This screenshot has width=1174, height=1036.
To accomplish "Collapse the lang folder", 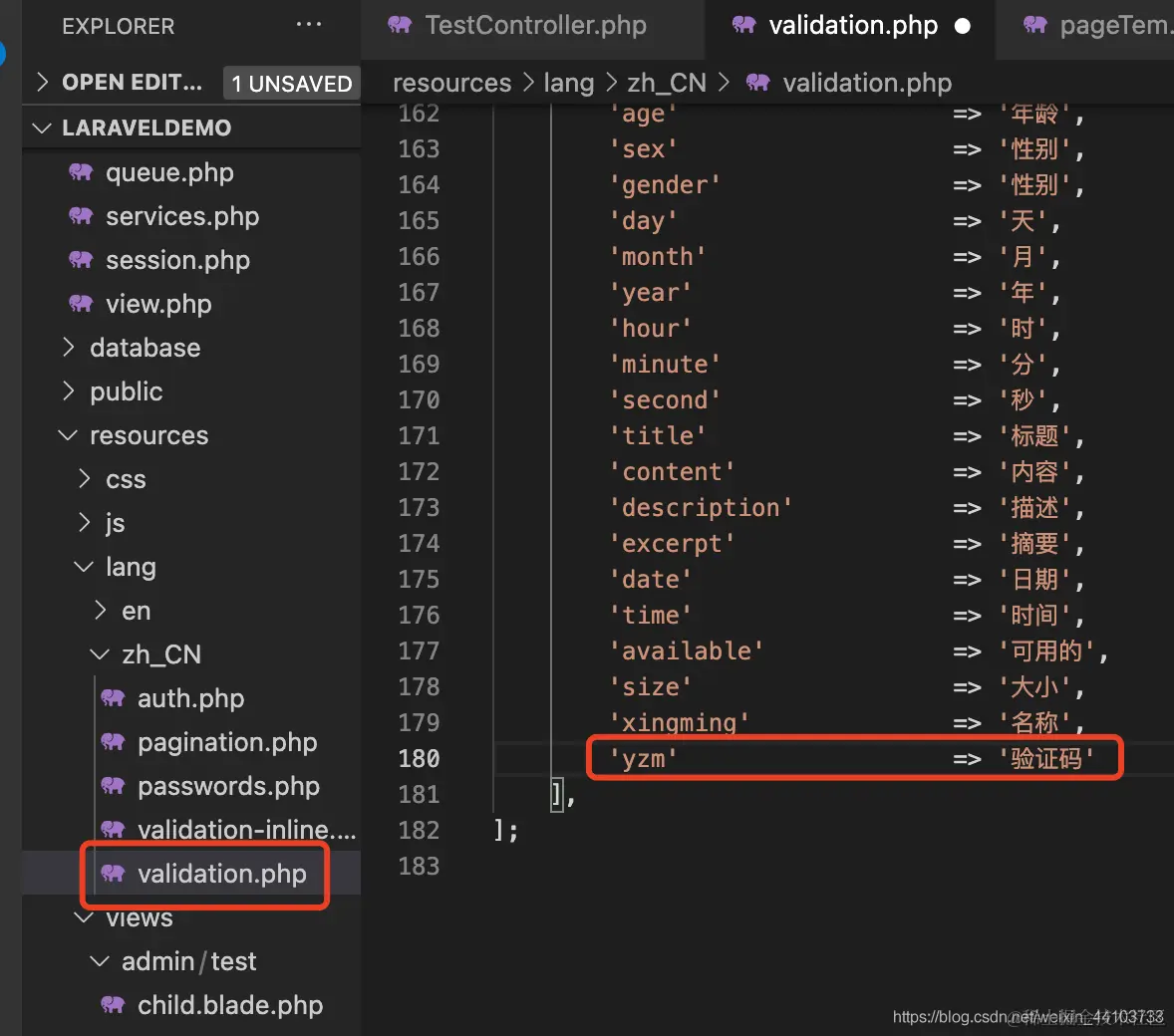I will click(x=84, y=567).
